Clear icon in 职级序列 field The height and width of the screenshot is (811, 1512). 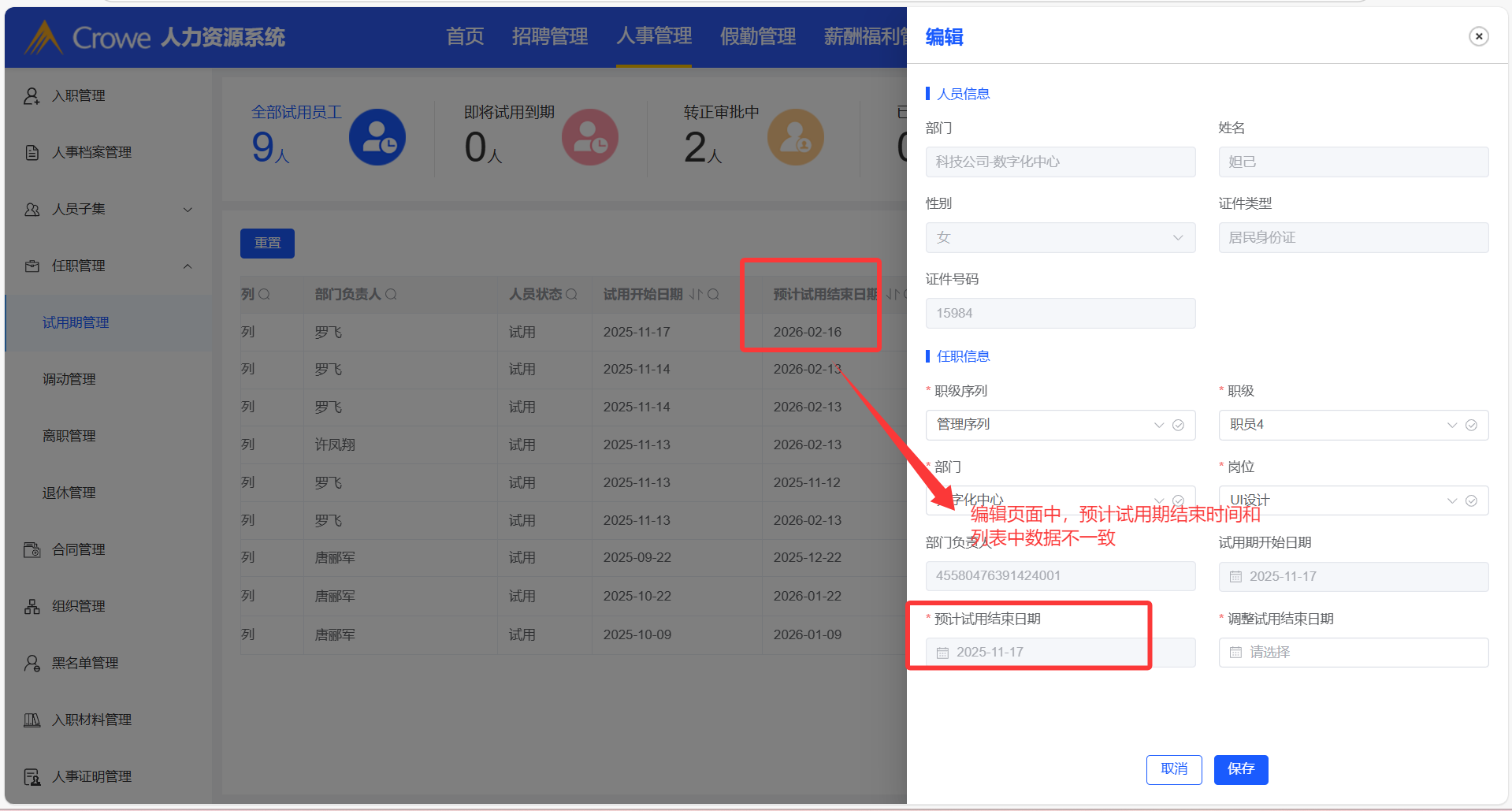[x=1178, y=426]
